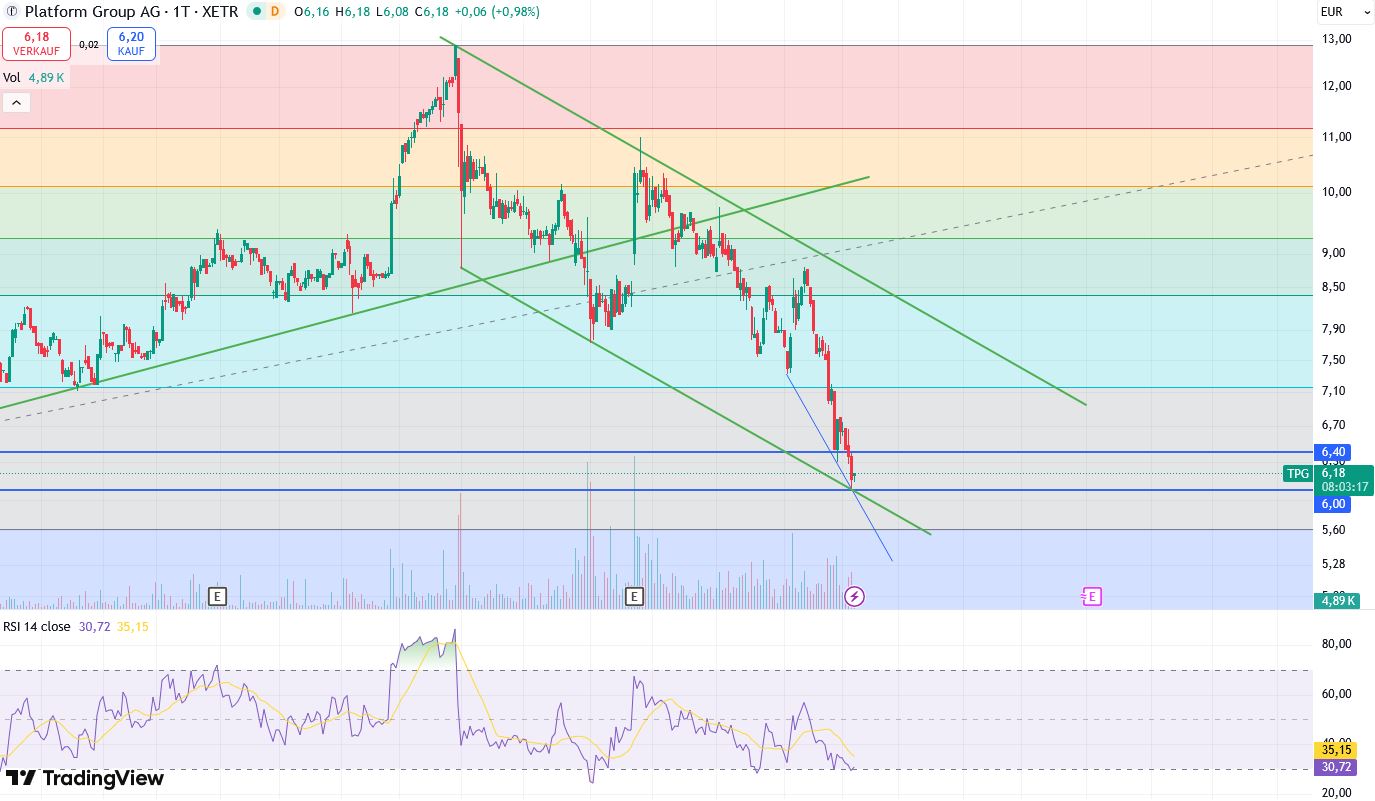Screen dimensions: 1375x801
Task: Select the Vol indicator legend label
Action: click(11, 77)
